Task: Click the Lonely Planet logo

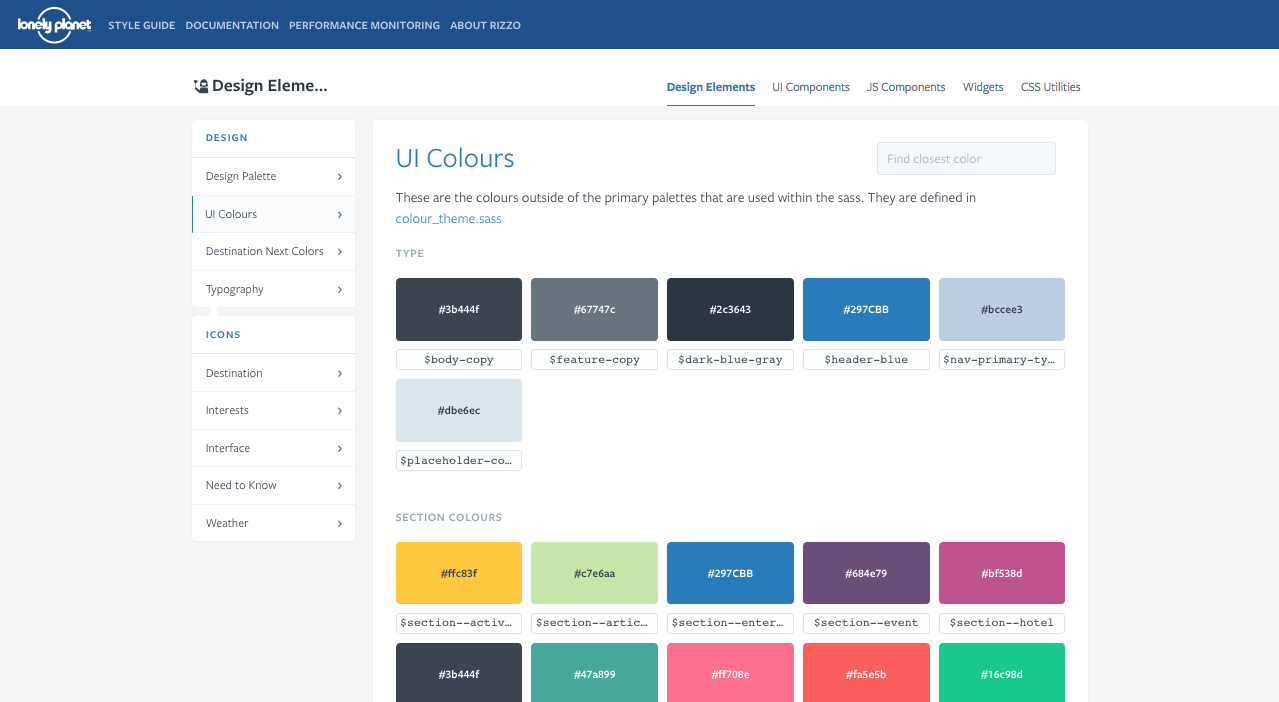Action: pyautogui.click(x=54, y=25)
